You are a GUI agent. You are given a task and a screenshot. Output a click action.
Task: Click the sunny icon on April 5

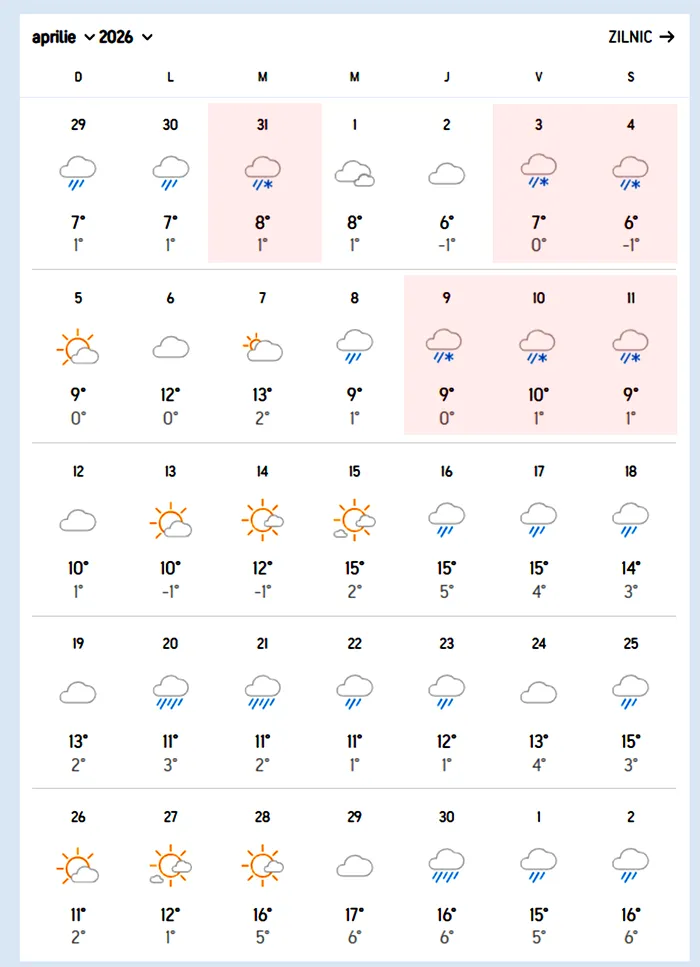coord(78,348)
